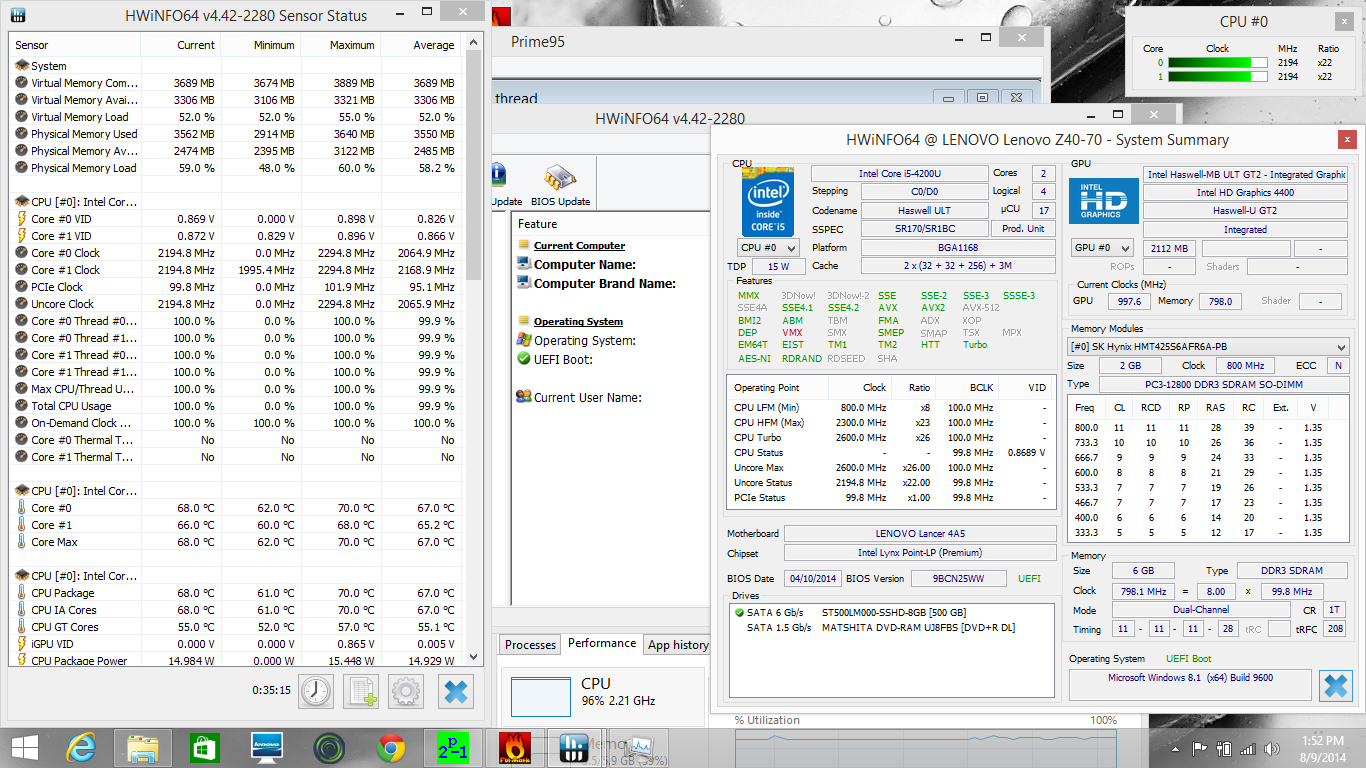Screen dimensions: 1366x768
Task: Open the GPU #0 selector dropdown
Action: point(1102,248)
